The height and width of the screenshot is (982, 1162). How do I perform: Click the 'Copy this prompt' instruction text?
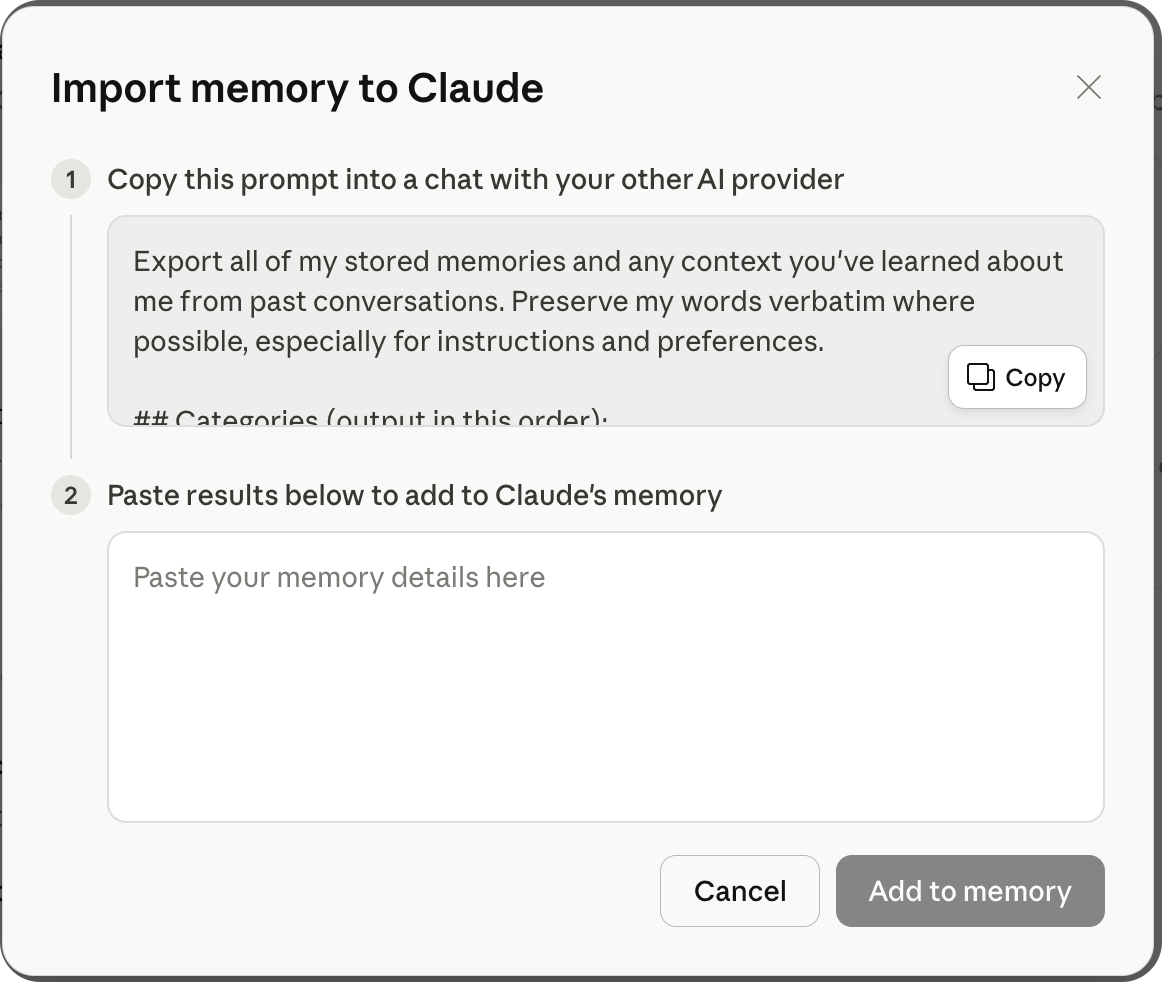(x=476, y=179)
